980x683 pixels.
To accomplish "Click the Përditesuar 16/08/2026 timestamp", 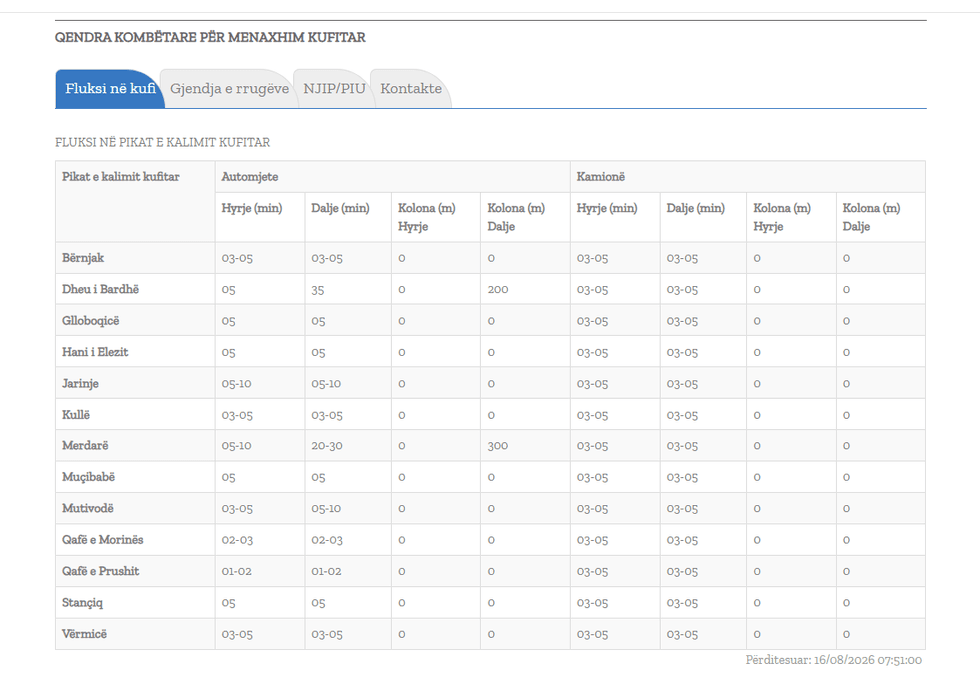I will point(833,660).
